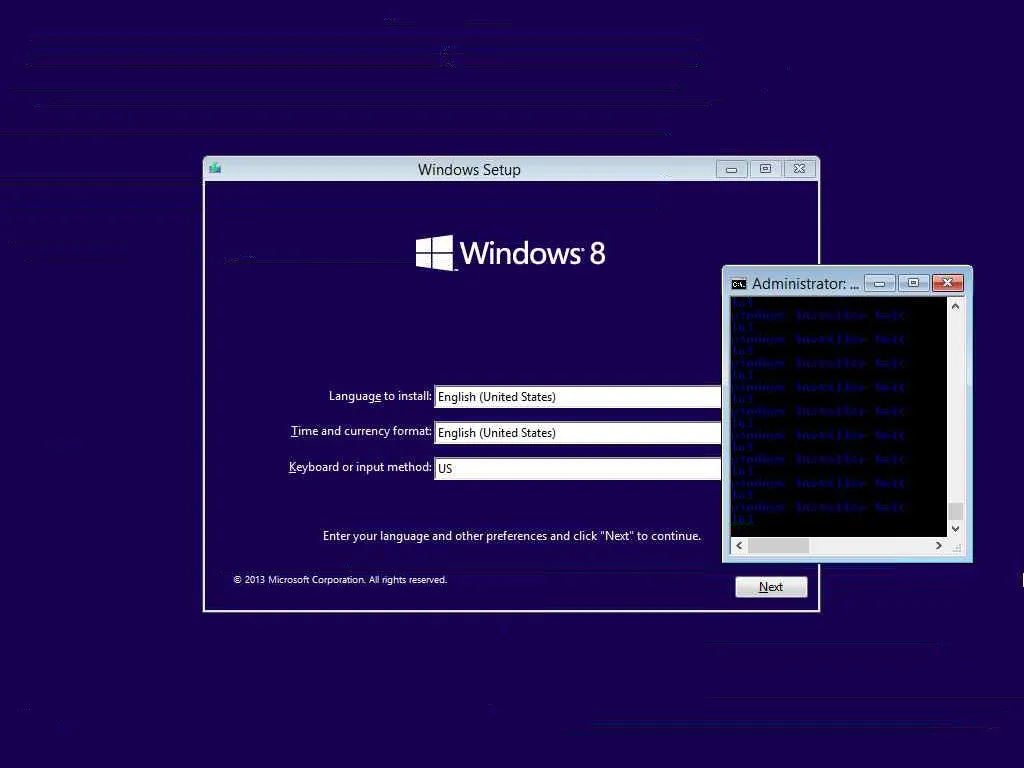Click the 'Language to install:' label

pos(380,396)
